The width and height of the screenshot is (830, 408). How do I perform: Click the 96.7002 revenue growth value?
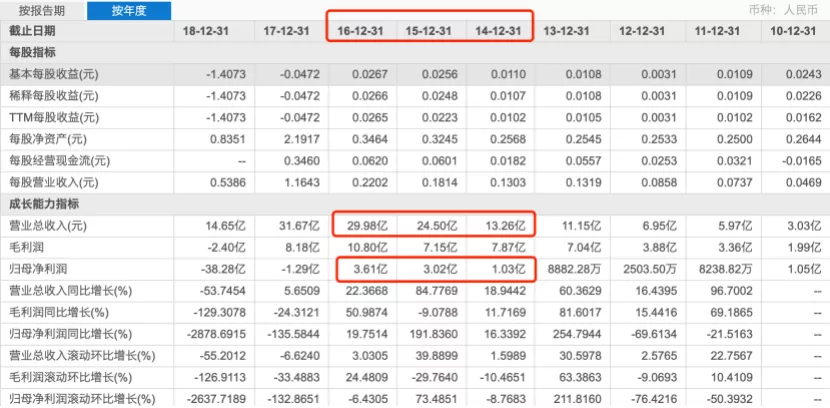point(732,291)
